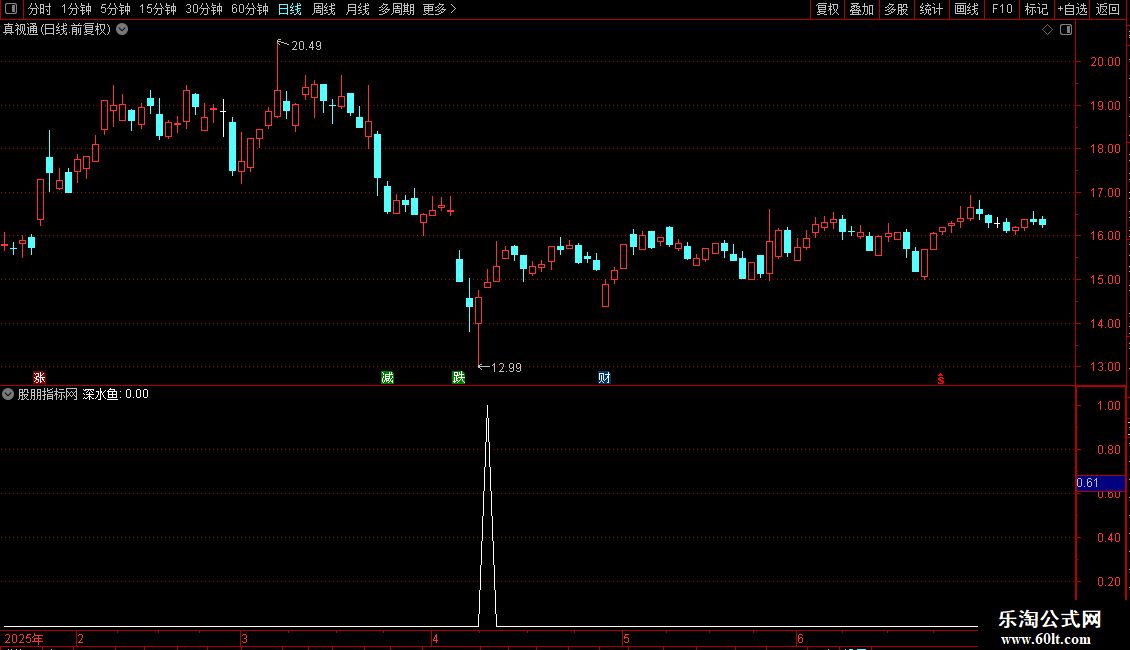The image size is (1130, 650).
Task: Click the 2025年 date axis label
Action: pyautogui.click(x=24, y=638)
